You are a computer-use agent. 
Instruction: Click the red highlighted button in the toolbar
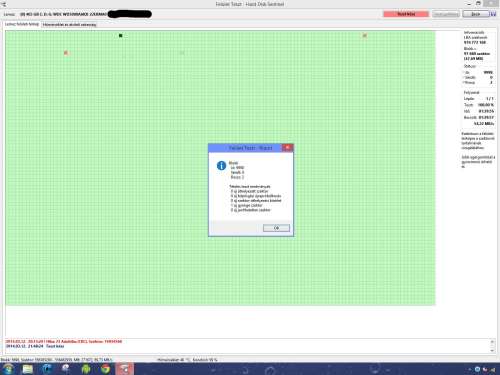point(406,14)
